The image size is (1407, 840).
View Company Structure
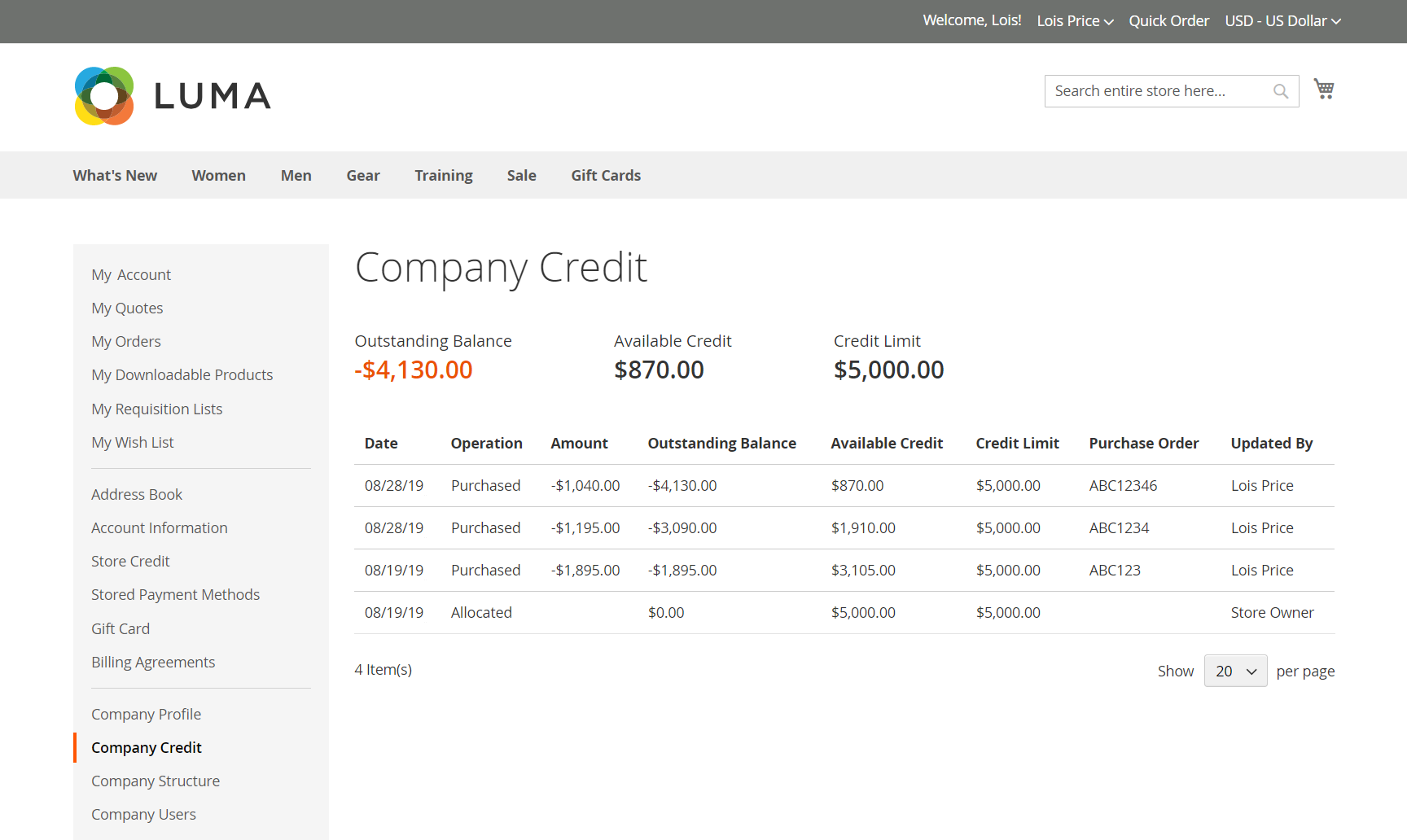pos(156,781)
